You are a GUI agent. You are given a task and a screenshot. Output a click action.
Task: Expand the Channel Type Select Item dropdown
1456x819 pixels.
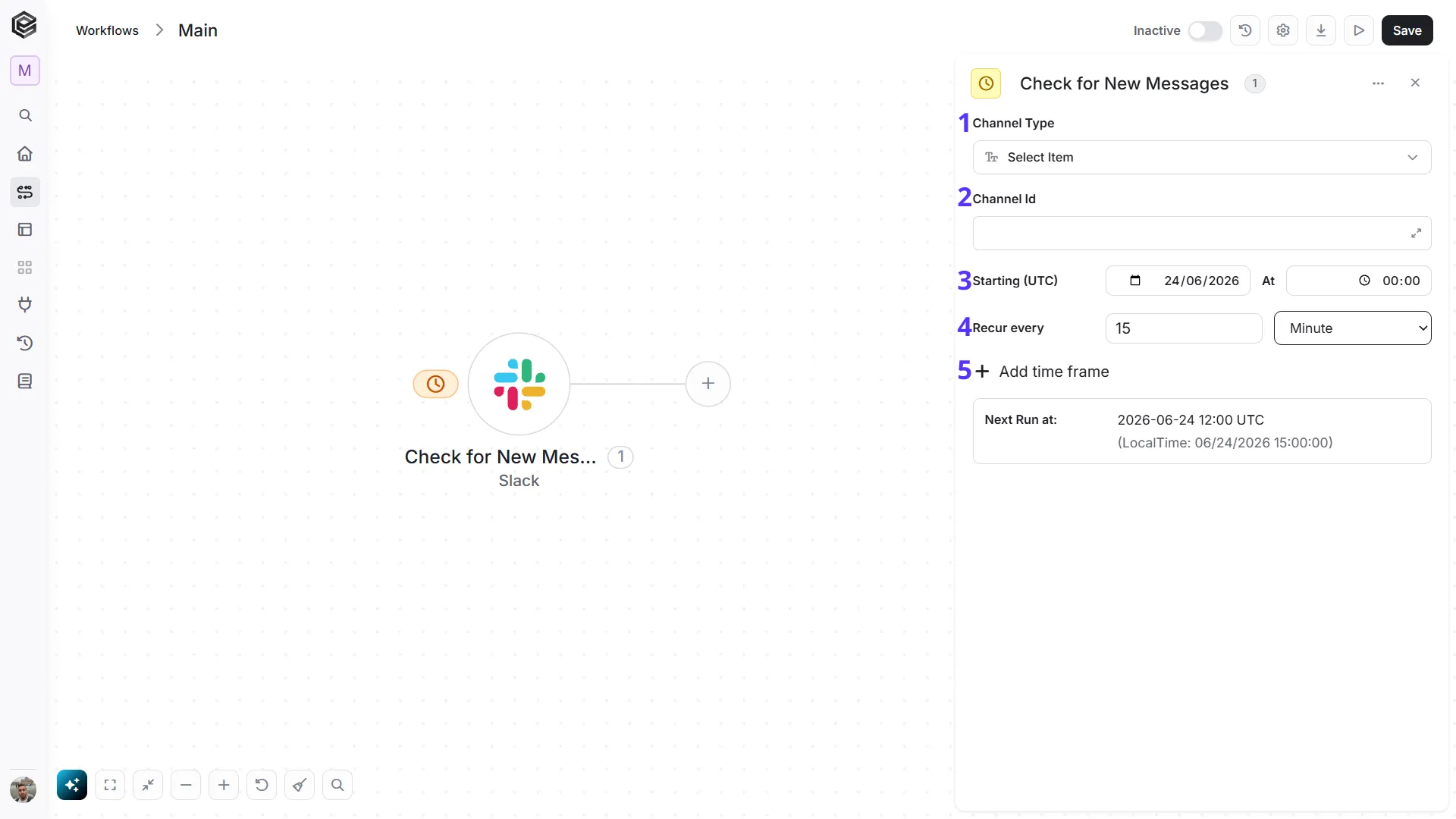(1202, 157)
